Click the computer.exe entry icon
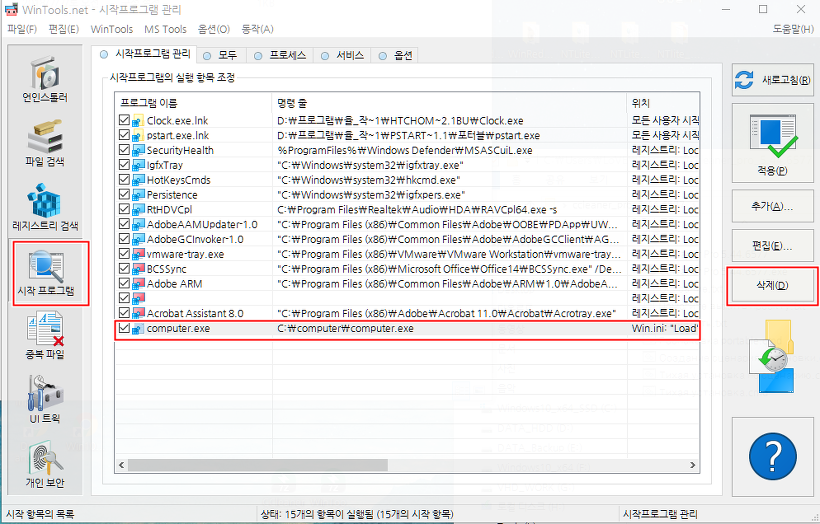 click(138, 328)
